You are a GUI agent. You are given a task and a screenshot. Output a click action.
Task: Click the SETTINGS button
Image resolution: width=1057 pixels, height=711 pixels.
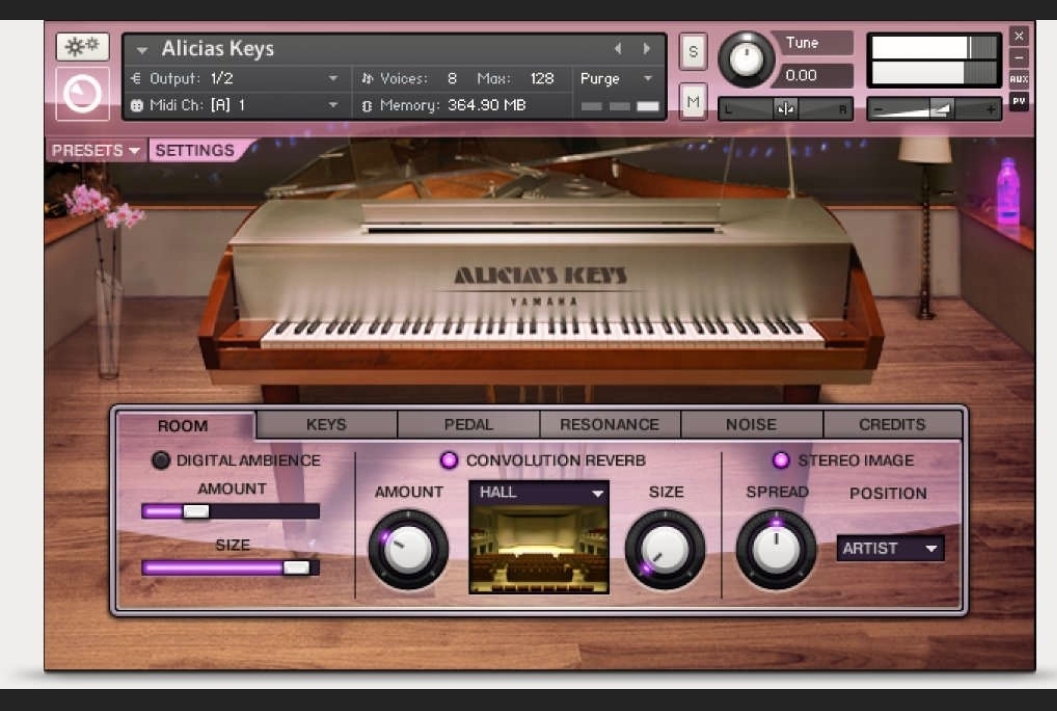pos(195,150)
